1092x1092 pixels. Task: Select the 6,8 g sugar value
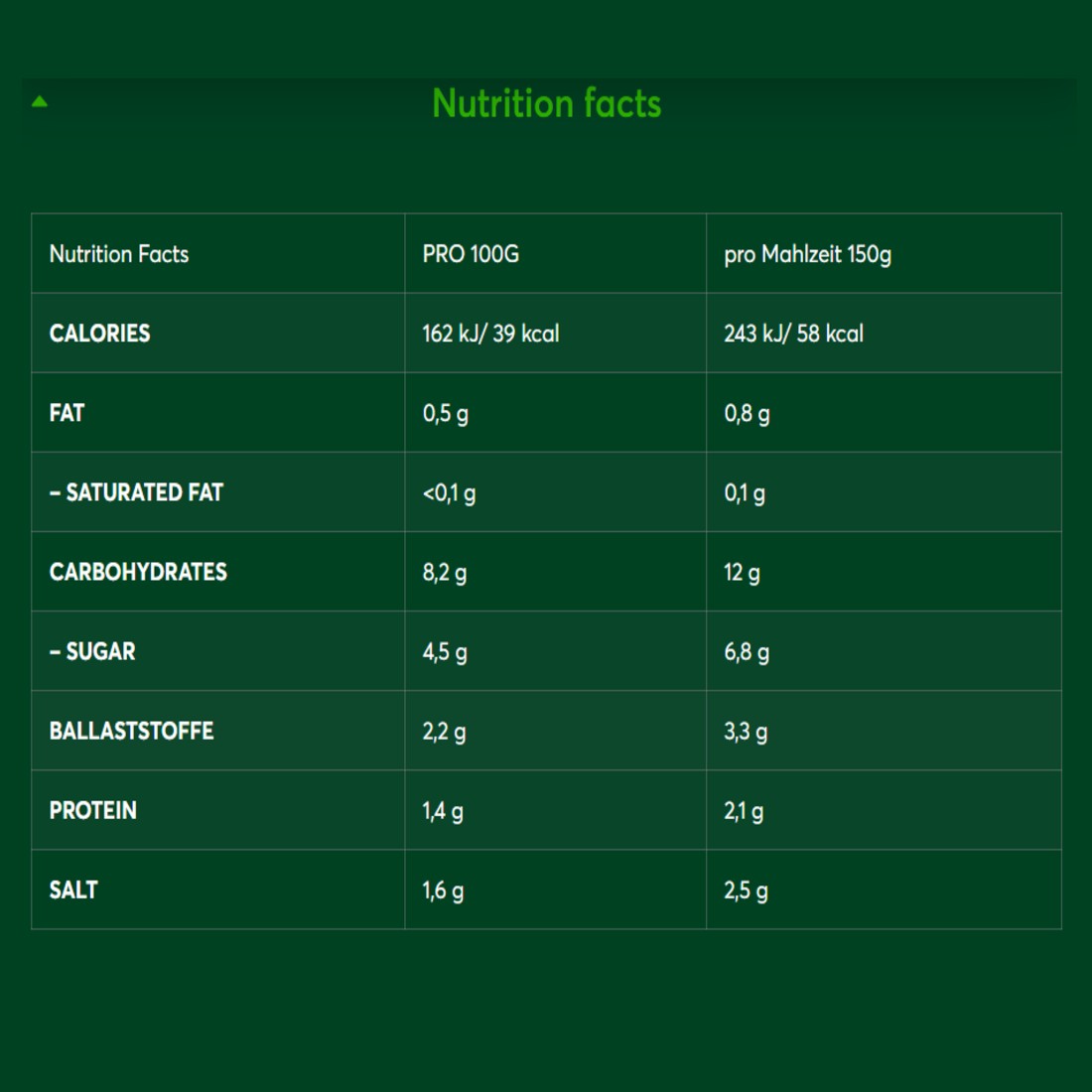coord(747,652)
